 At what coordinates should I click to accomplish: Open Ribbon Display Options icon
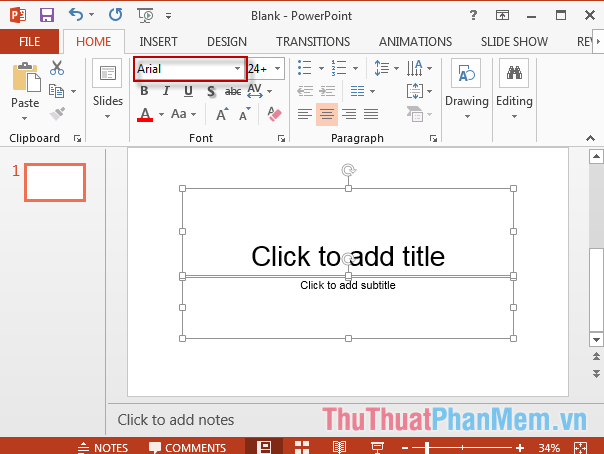[502, 15]
